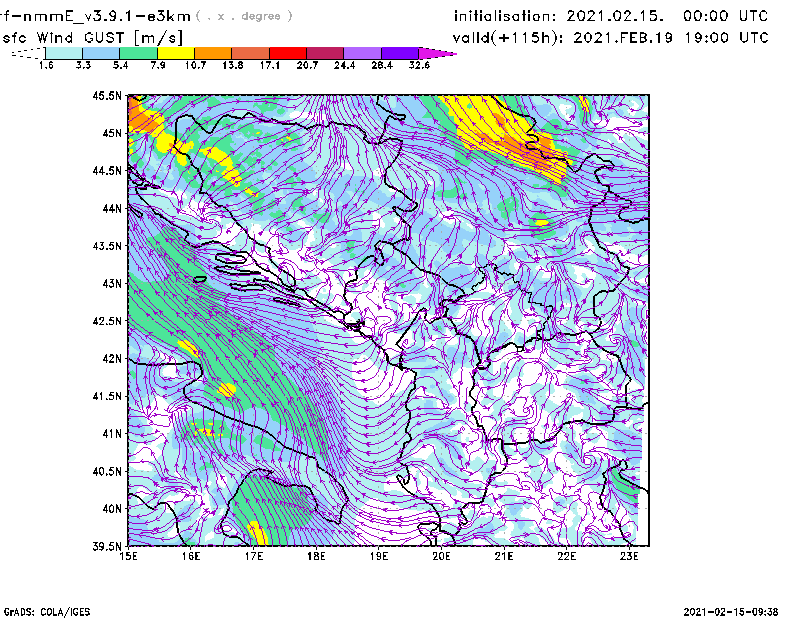Click the orange 10.7–13.8 legend swatch
Image resolution: width=800 pixels, height=618 pixels.
[x=213, y=53]
